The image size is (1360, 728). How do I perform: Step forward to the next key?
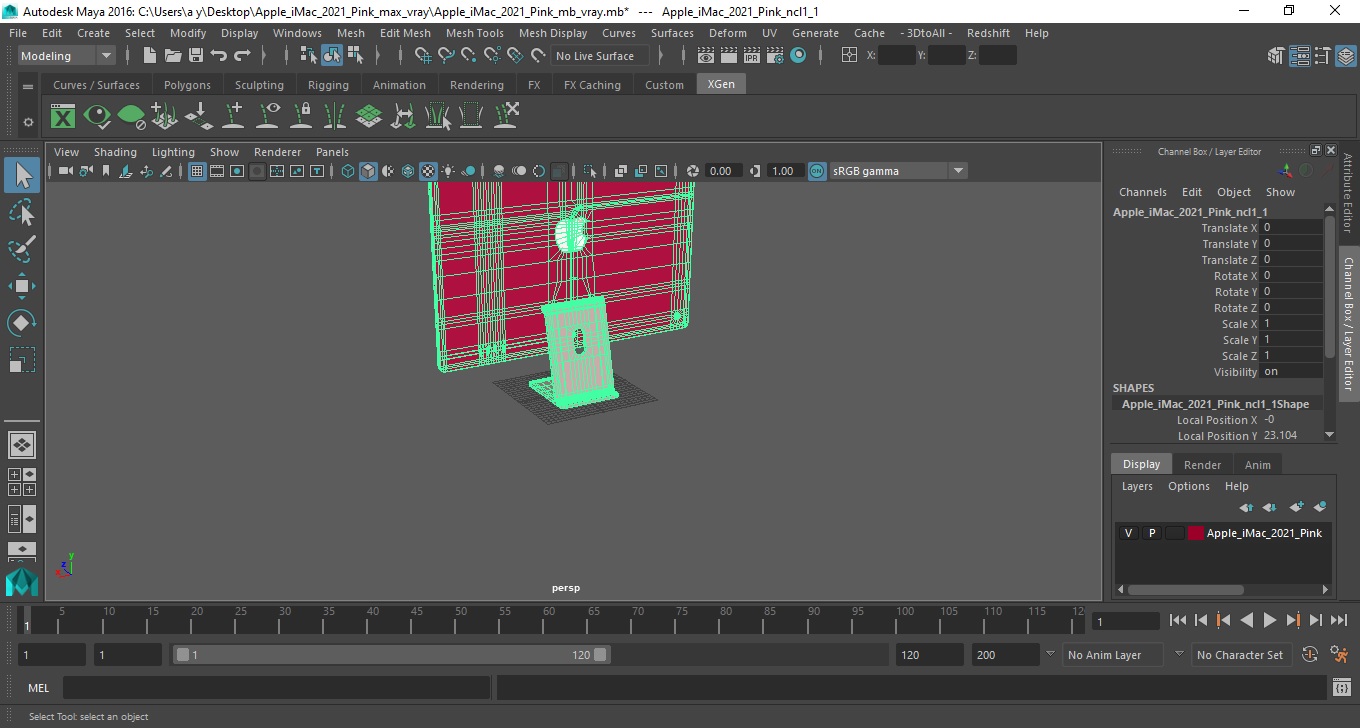(x=1292, y=621)
